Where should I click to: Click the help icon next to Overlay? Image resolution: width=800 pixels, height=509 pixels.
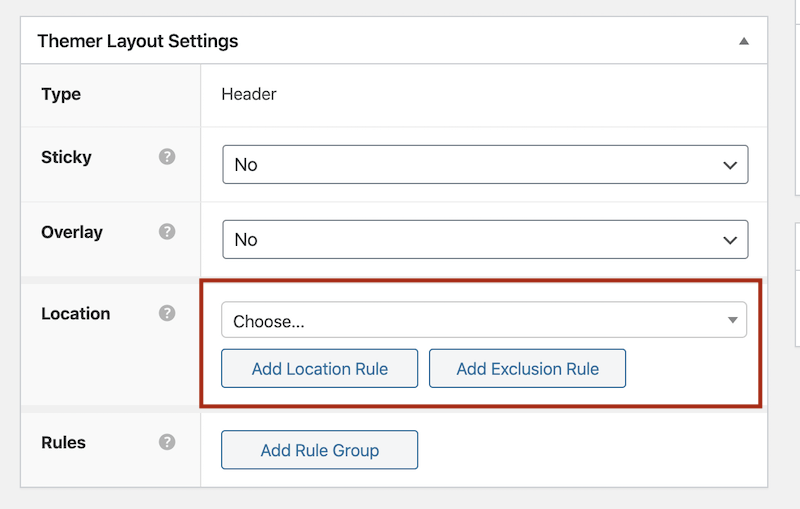coord(167,232)
